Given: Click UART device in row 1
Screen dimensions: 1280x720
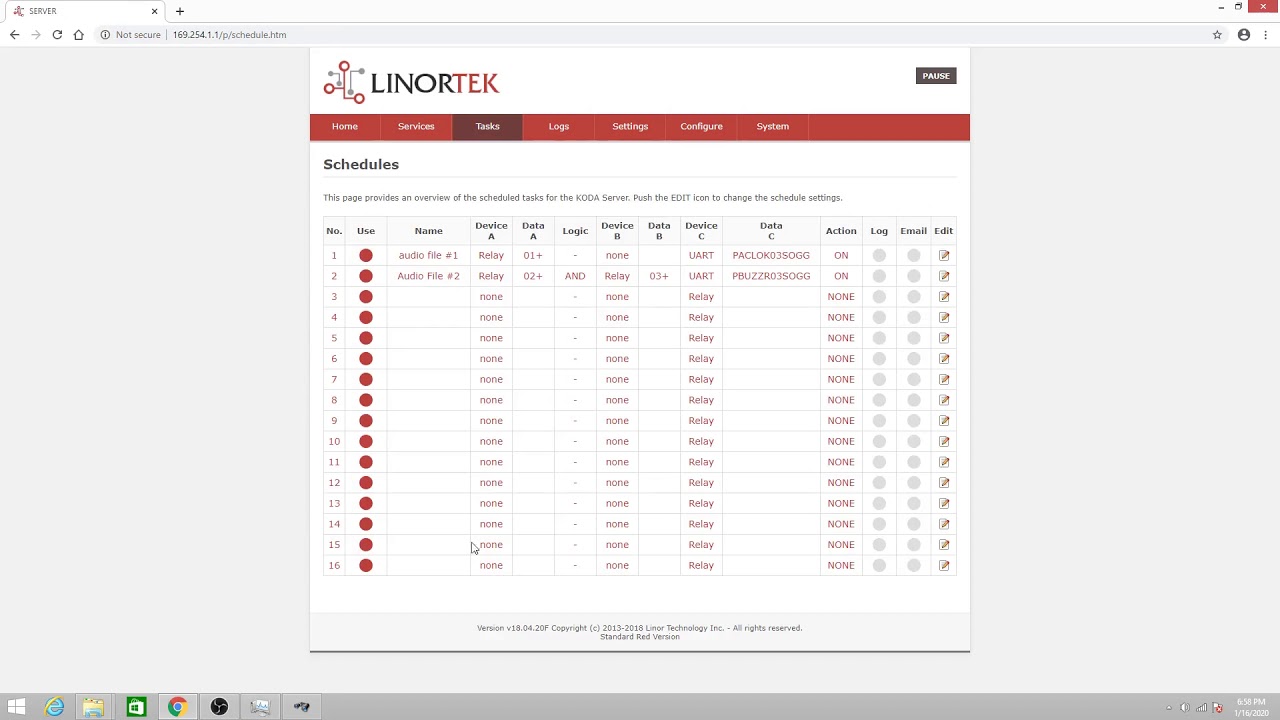Looking at the screenshot, I should 701,255.
